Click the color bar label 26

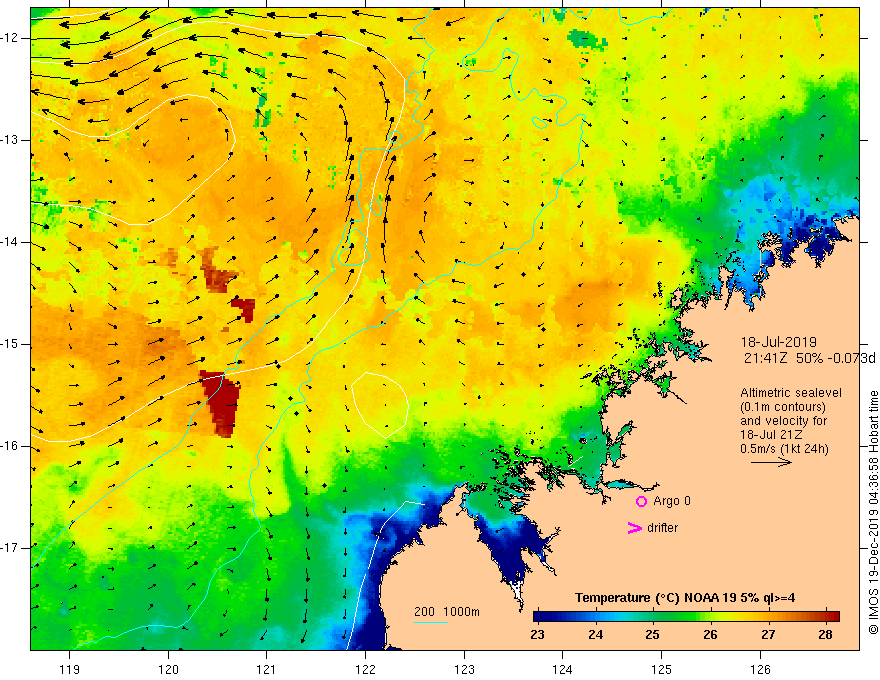coord(710,635)
